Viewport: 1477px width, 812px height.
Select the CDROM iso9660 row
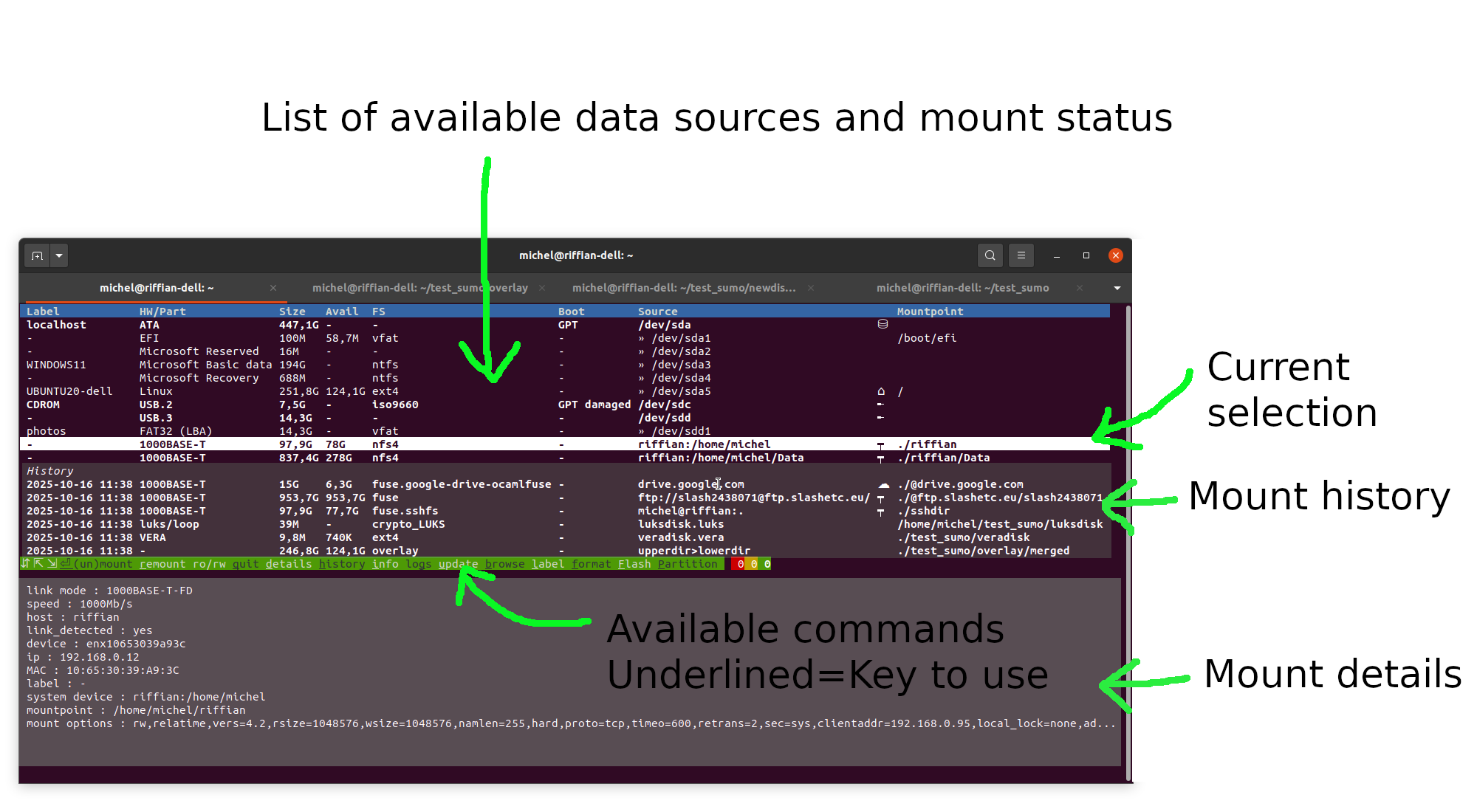(x=565, y=405)
